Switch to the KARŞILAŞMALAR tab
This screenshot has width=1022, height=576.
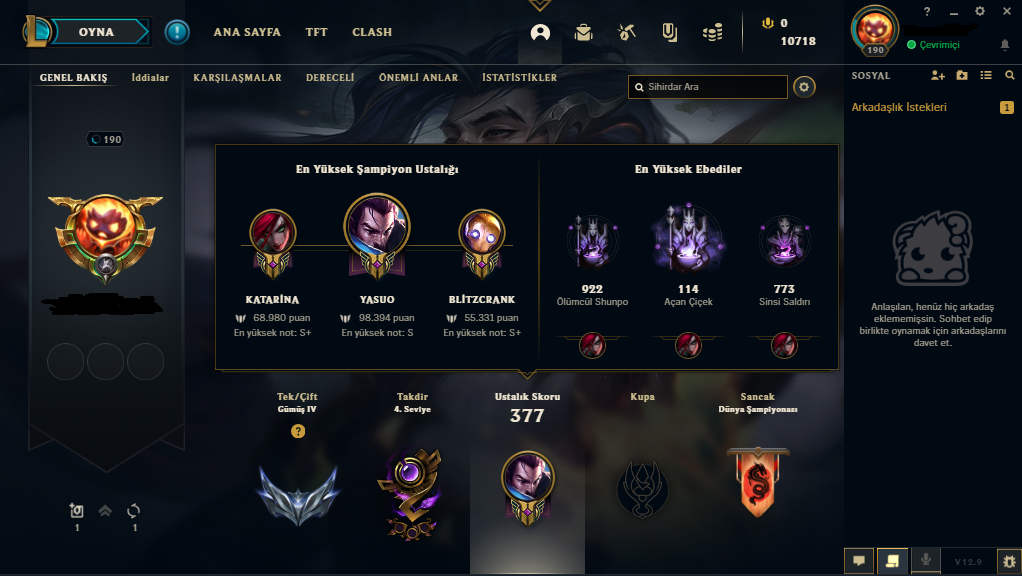point(237,78)
